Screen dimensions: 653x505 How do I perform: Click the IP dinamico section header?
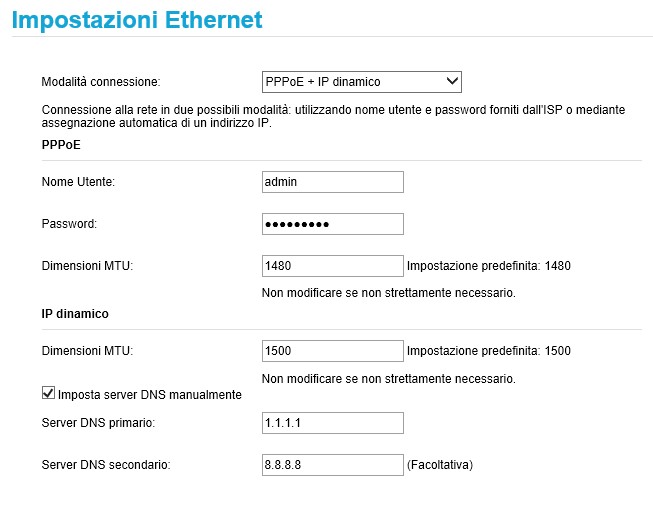[75, 313]
